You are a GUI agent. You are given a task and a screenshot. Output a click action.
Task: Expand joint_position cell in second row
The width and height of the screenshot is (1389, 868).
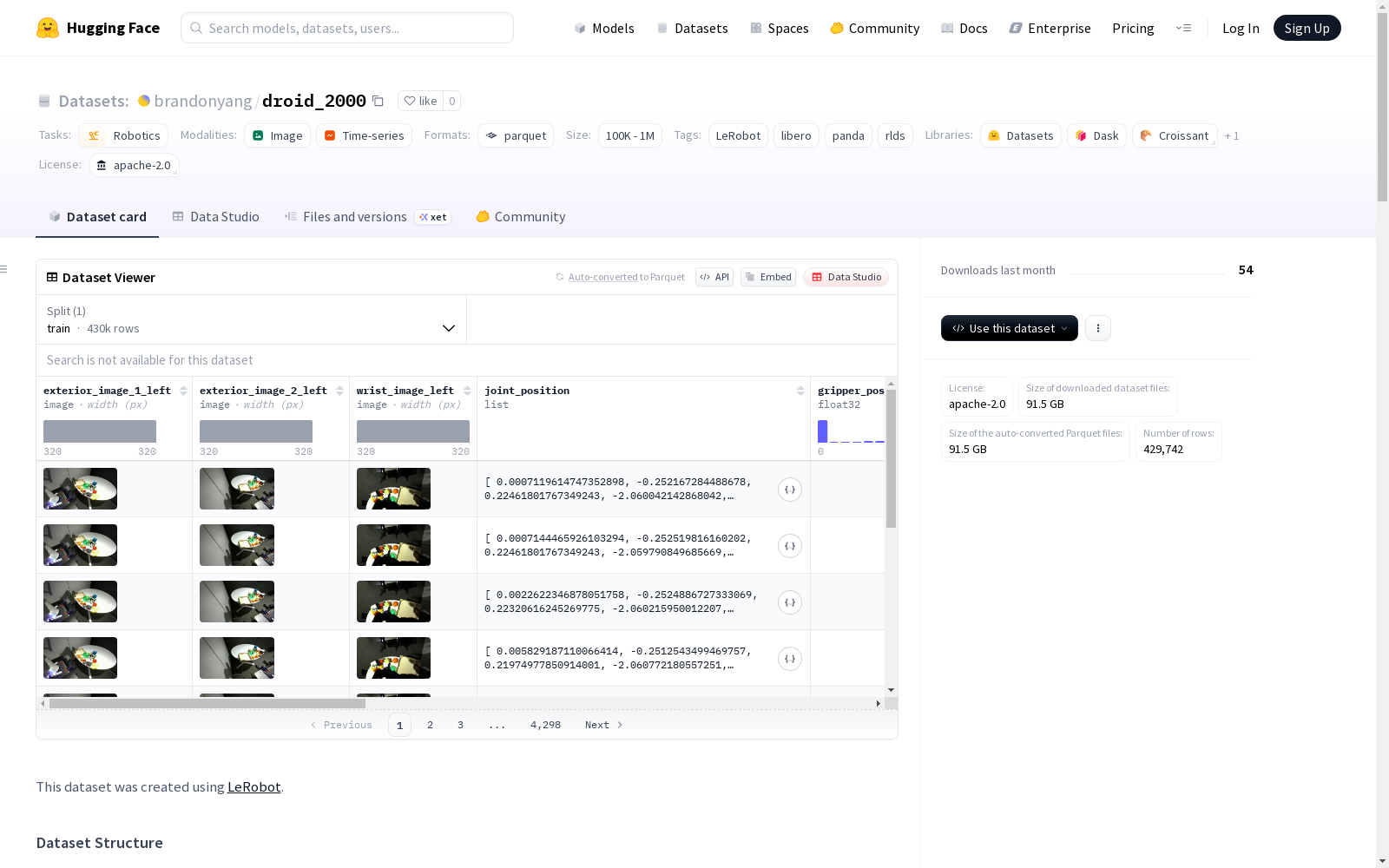click(790, 546)
